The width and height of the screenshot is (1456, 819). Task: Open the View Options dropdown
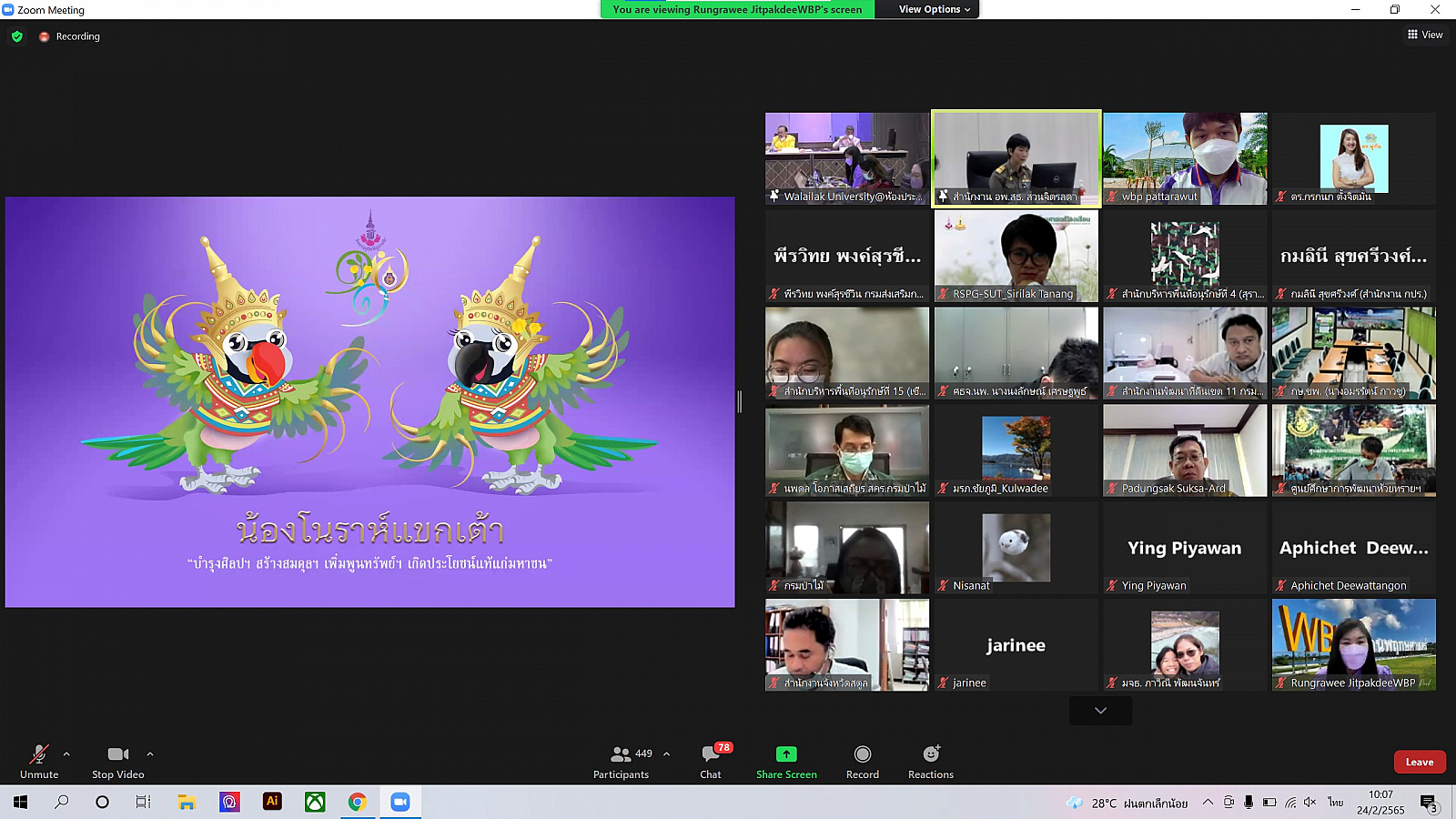[934, 9]
